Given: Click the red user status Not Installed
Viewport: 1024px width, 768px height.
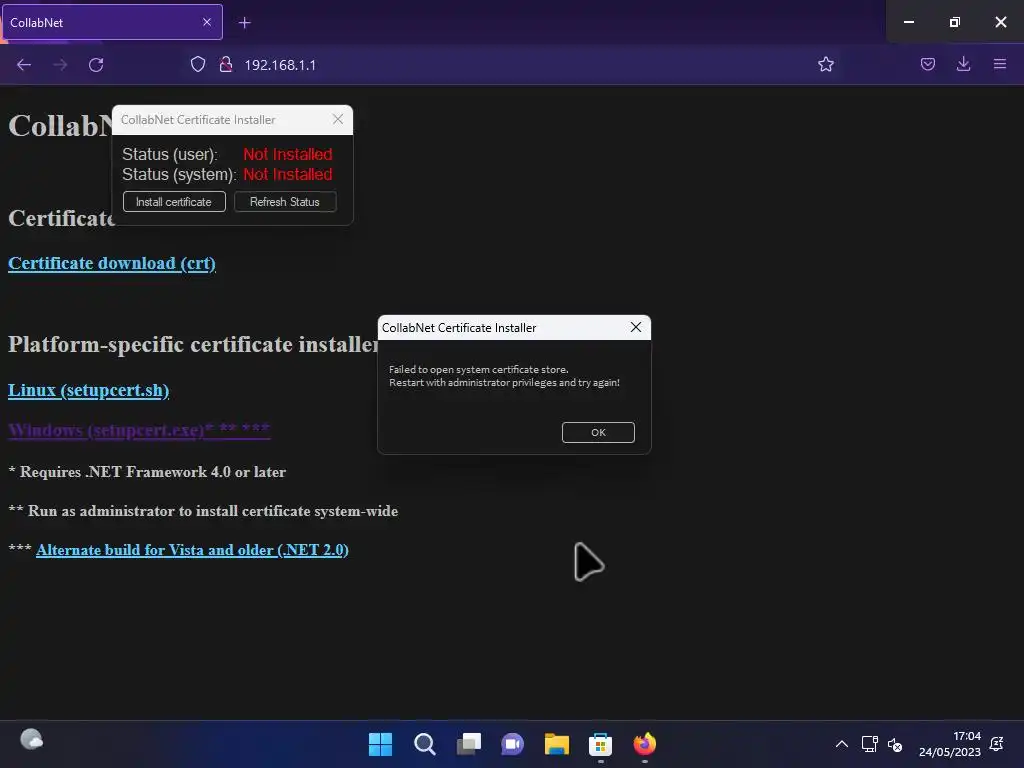Looking at the screenshot, I should pyautogui.click(x=287, y=154).
